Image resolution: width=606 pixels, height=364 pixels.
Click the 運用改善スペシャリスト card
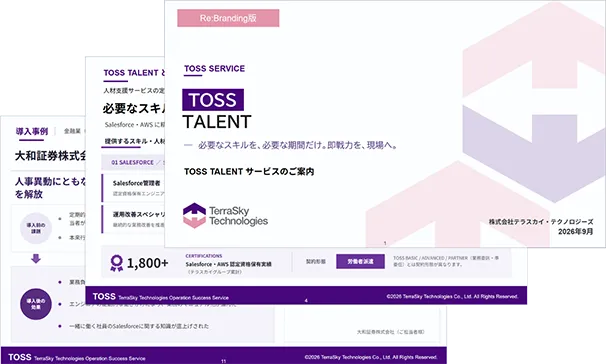133,219
